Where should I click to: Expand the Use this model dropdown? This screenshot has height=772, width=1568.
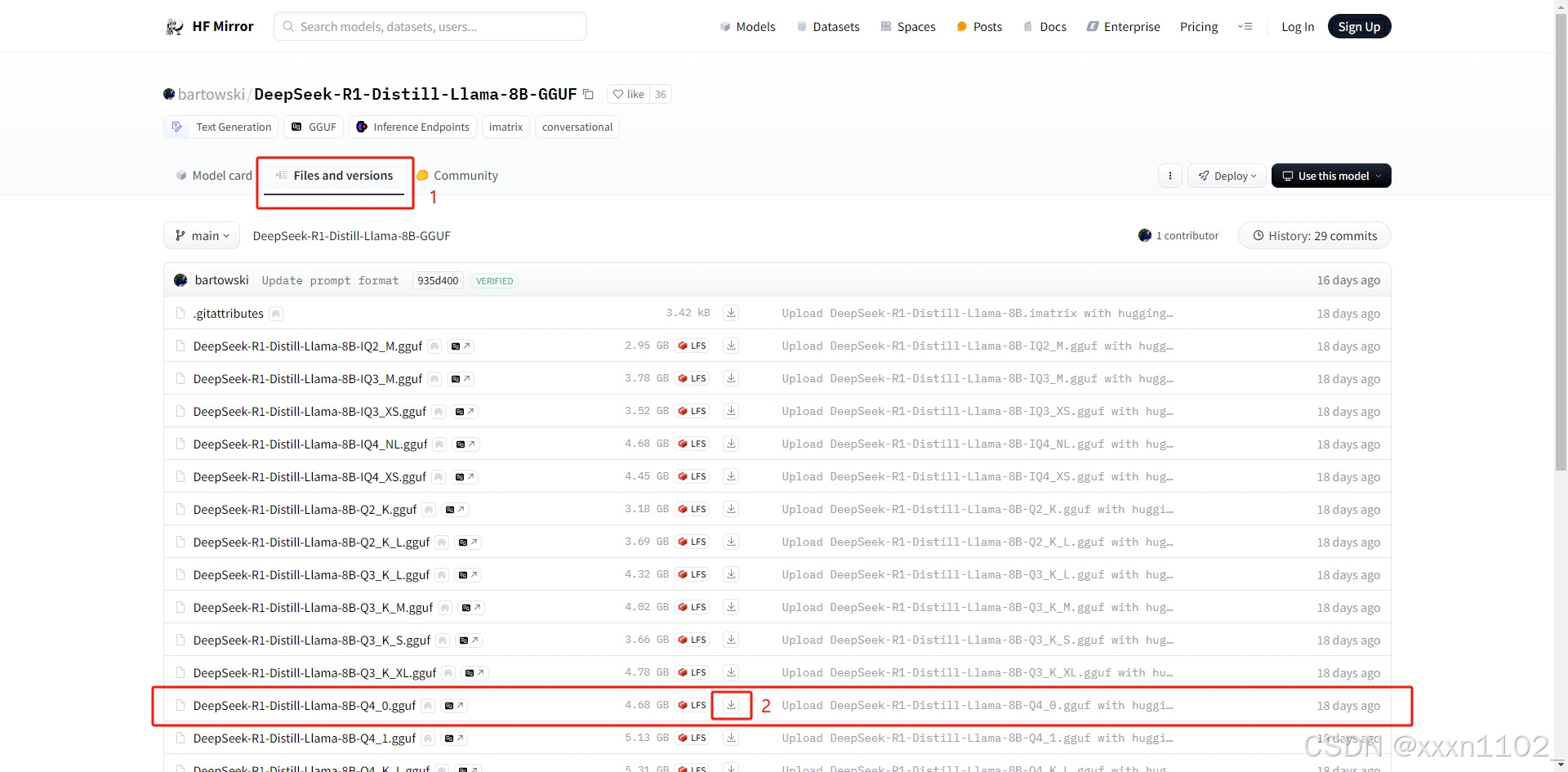(x=1331, y=176)
